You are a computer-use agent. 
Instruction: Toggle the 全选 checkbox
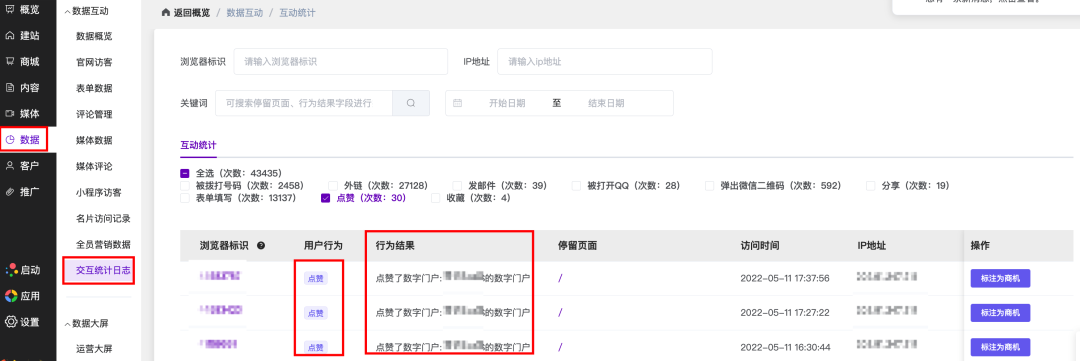185,173
